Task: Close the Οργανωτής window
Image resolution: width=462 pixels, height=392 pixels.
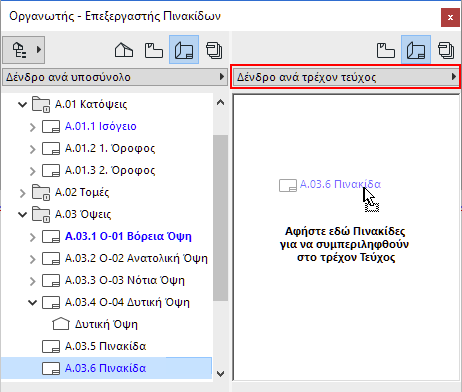Action: tap(450, 17)
